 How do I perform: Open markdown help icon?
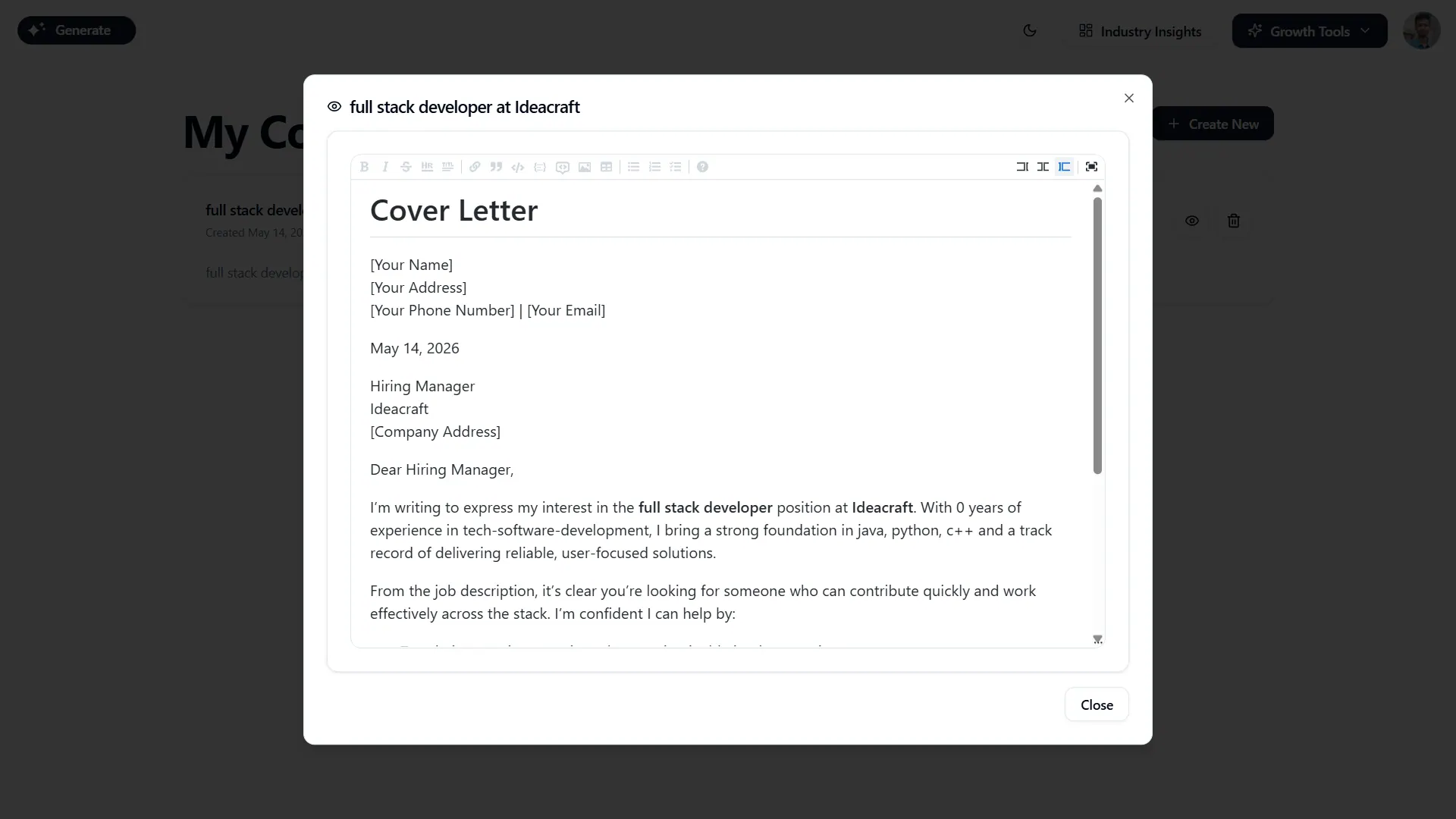pyautogui.click(x=703, y=167)
